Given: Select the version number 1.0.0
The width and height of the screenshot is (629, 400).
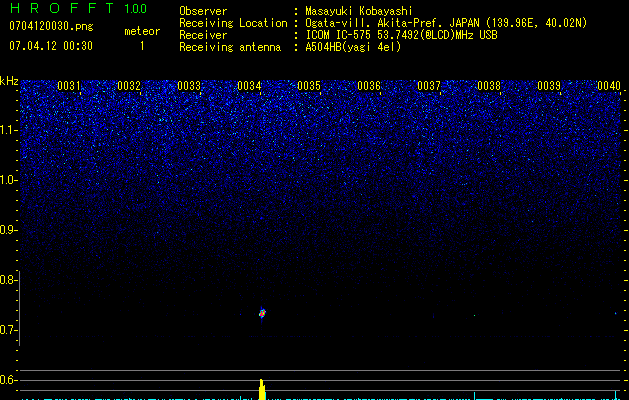Looking at the screenshot, I should click(x=135, y=9).
